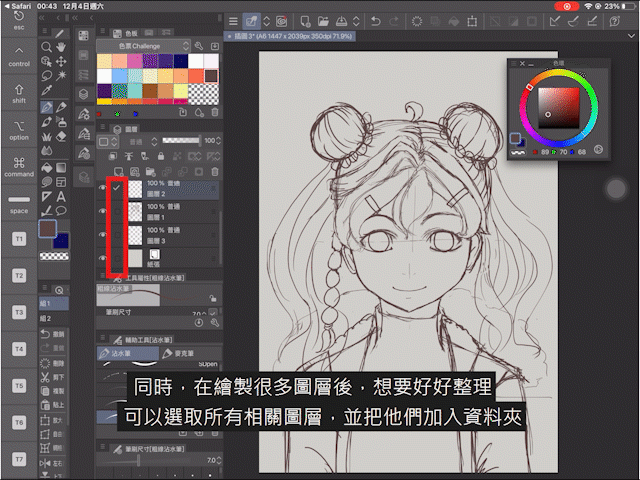Hide layer 圖層 1 with eye icon
The height and width of the screenshot is (480, 640).
click(102, 211)
